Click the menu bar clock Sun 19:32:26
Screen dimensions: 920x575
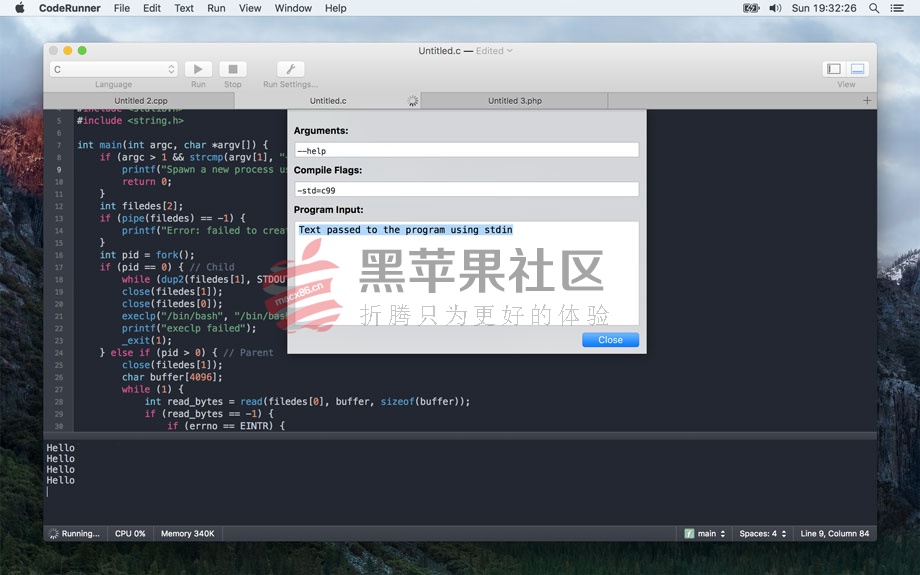point(824,8)
